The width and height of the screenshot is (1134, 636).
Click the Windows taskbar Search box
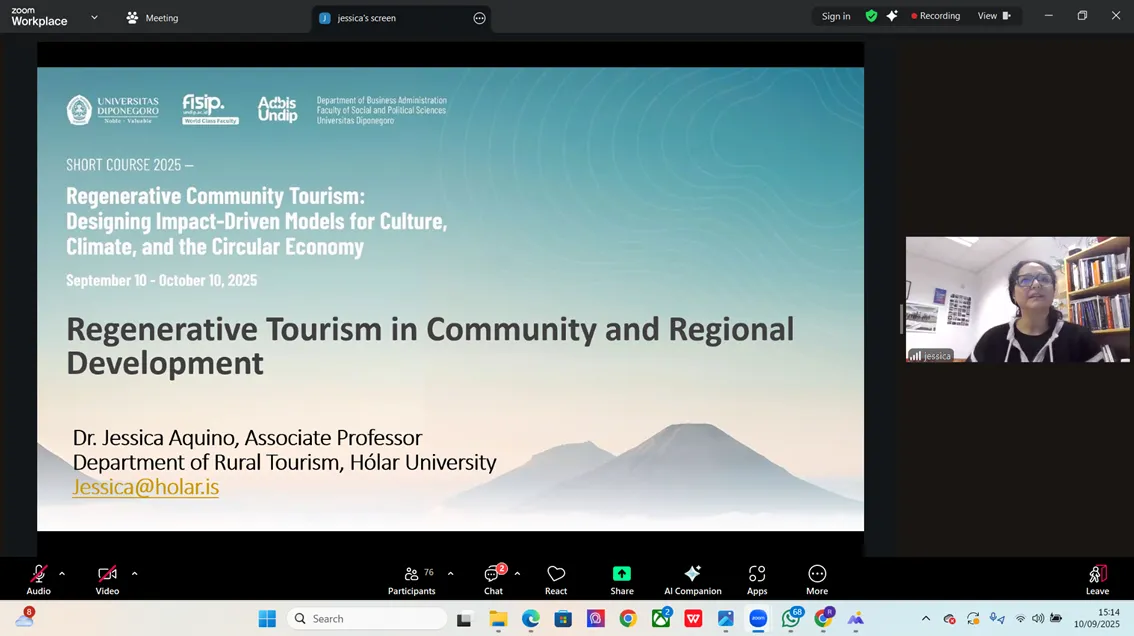tap(367, 619)
